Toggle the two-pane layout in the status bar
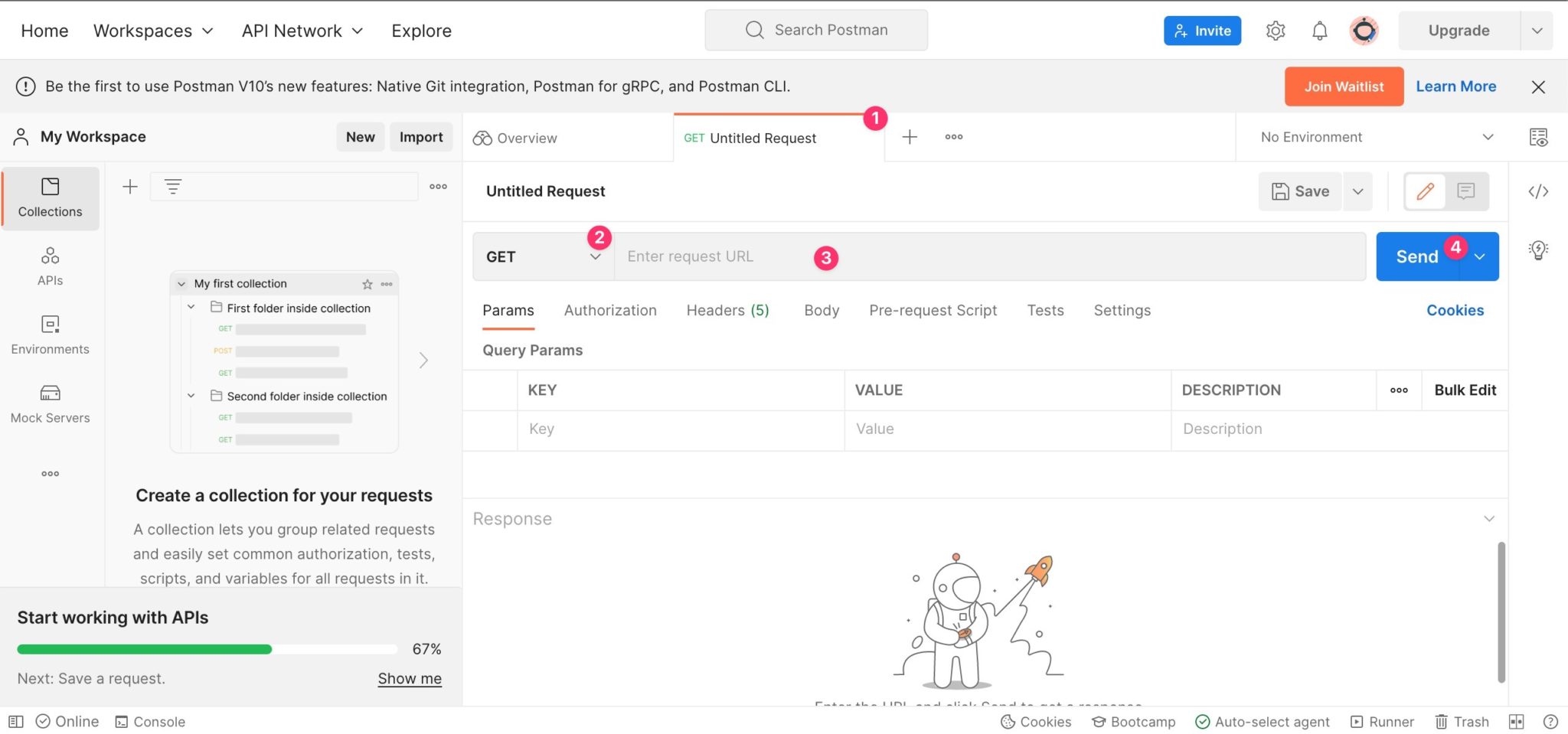The image size is (1568, 734). pos(1515,721)
